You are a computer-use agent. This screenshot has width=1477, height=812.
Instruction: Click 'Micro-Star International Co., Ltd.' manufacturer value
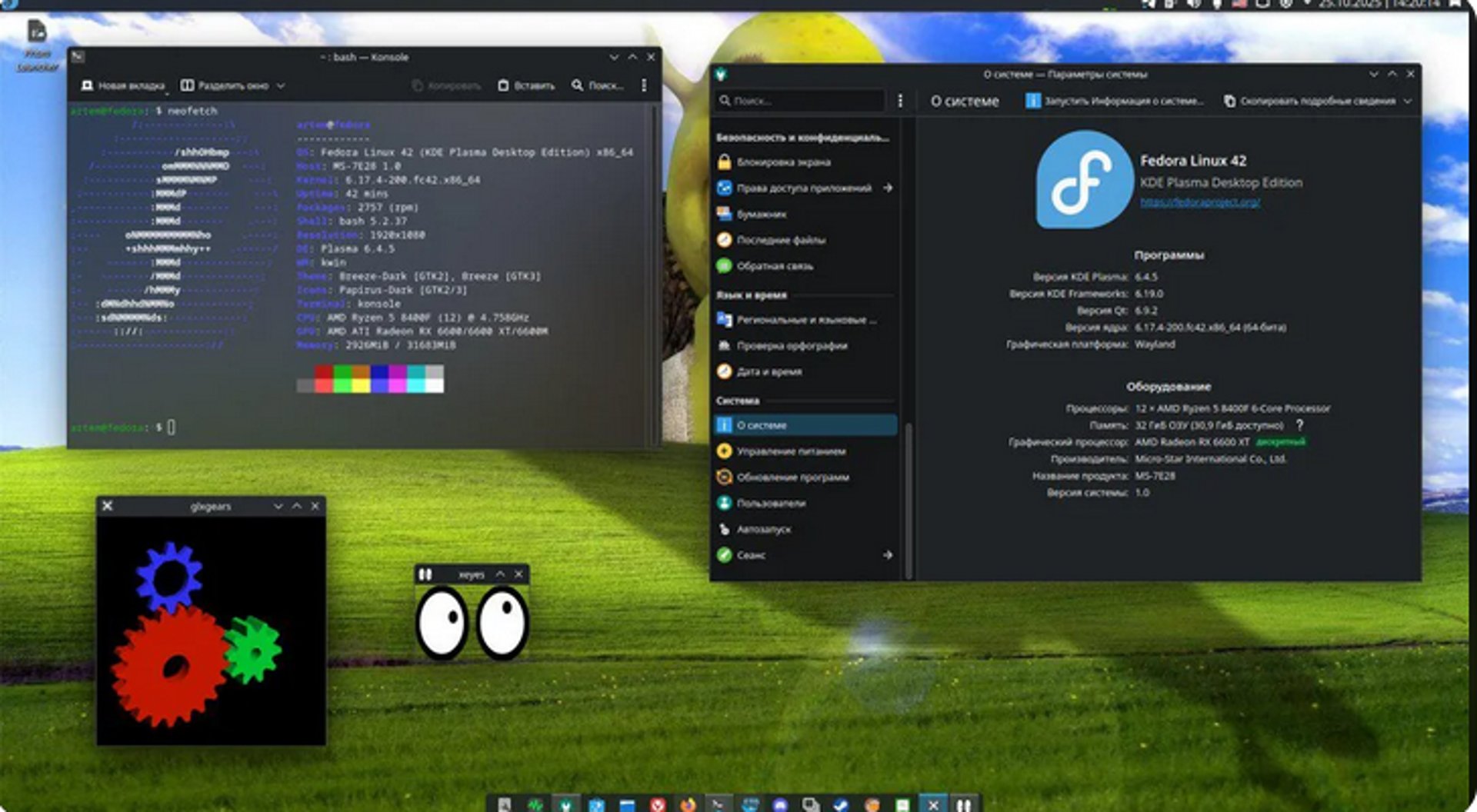[x=1211, y=459]
